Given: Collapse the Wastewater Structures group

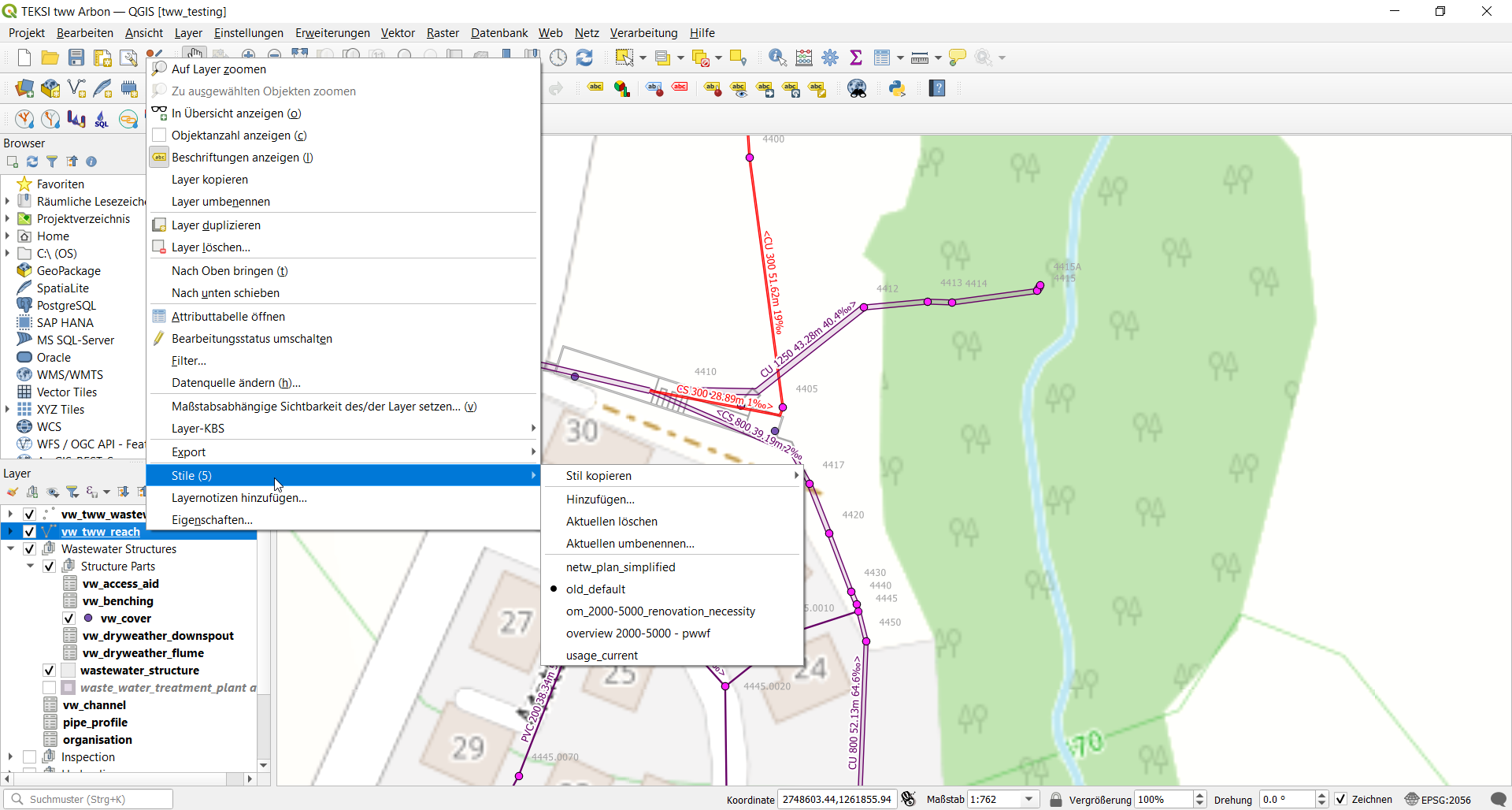Looking at the screenshot, I should tap(10, 549).
